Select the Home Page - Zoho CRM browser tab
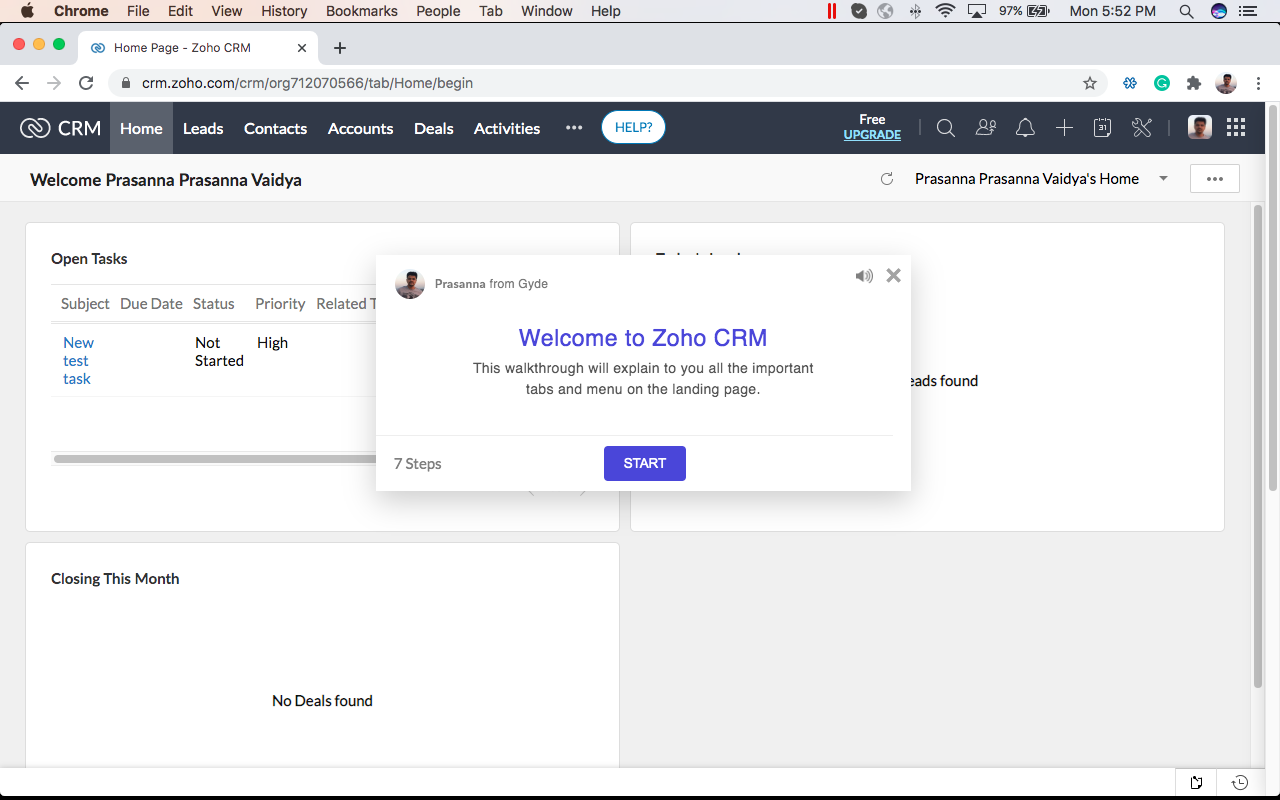The image size is (1280, 800). click(196, 48)
